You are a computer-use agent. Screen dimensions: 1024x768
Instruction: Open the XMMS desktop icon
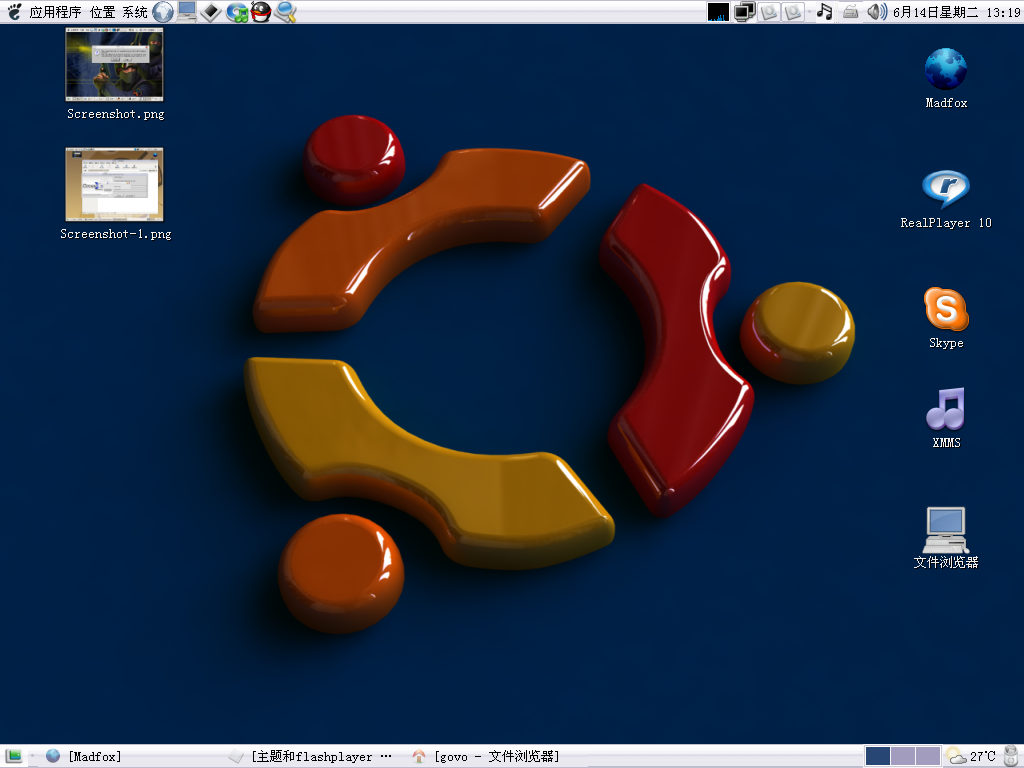[x=946, y=408]
